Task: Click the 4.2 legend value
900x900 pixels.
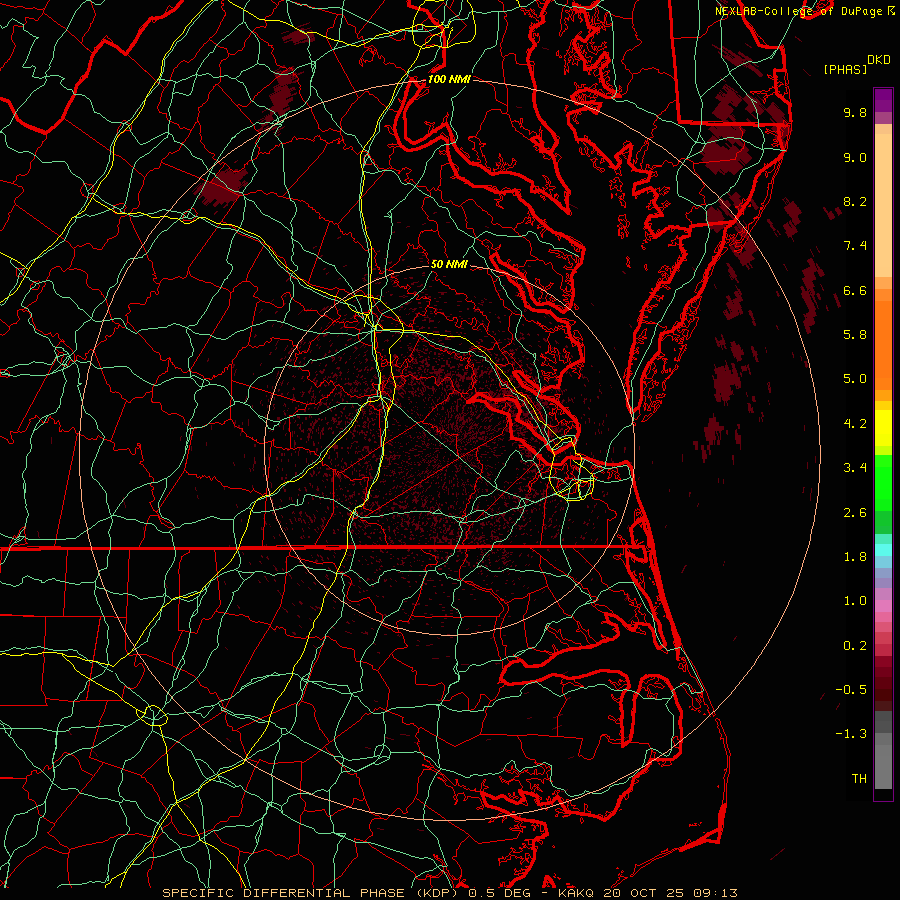Action: 855,424
